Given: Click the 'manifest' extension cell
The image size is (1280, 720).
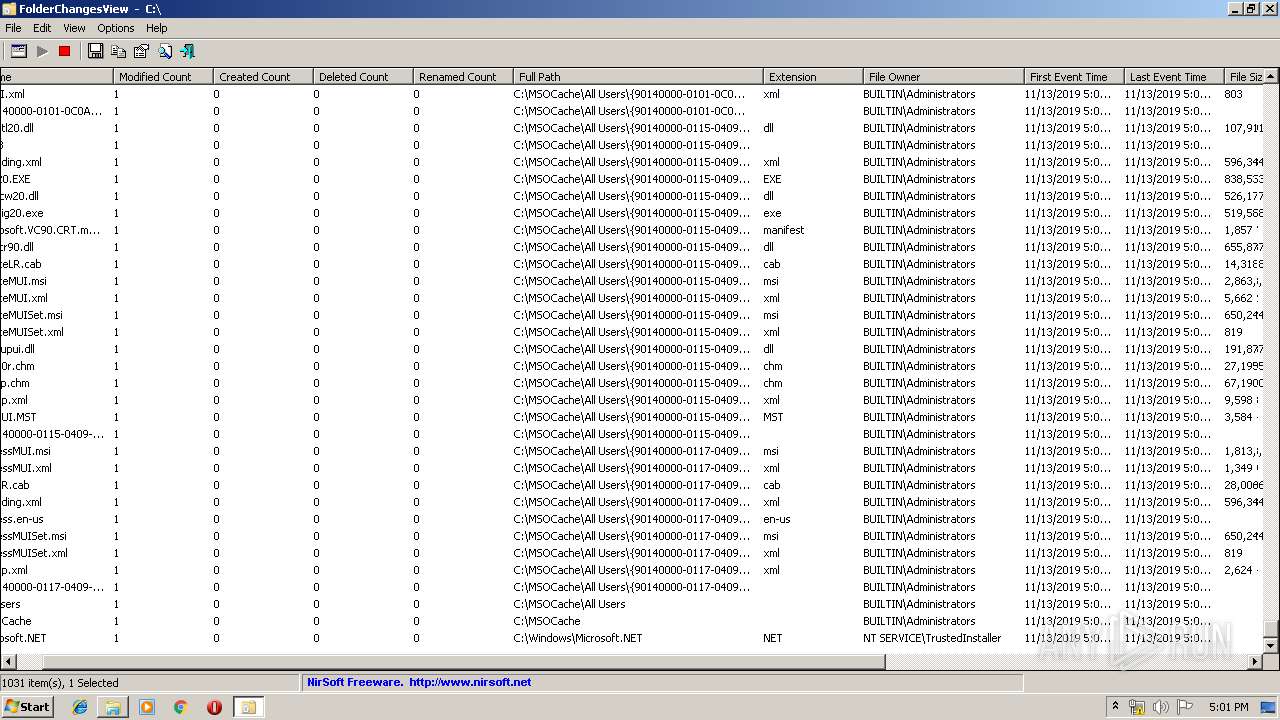Looking at the screenshot, I should (x=783, y=230).
